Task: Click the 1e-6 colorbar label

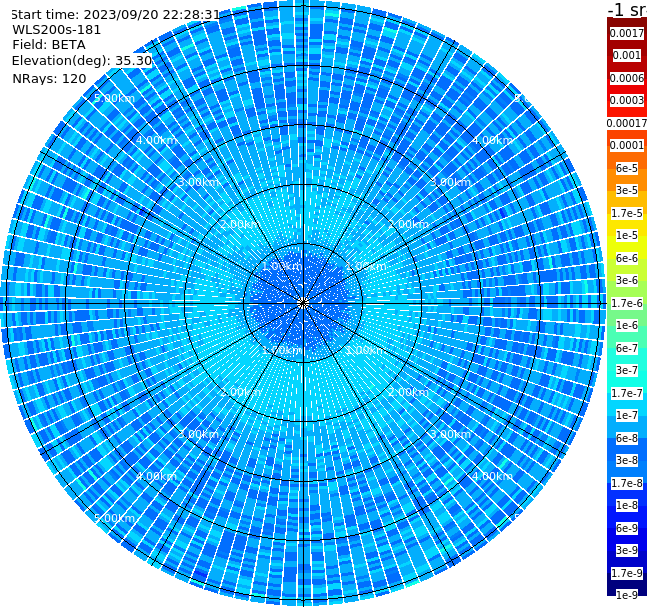Action: click(x=627, y=325)
